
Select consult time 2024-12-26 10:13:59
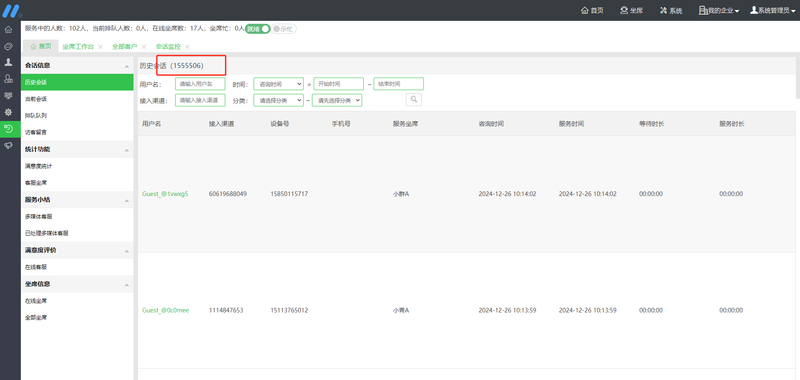[x=507, y=310]
